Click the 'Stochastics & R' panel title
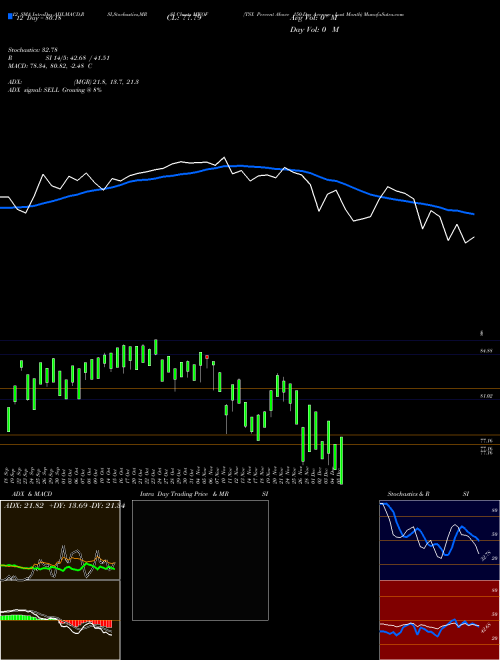The image size is (500, 660). [x=408, y=494]
